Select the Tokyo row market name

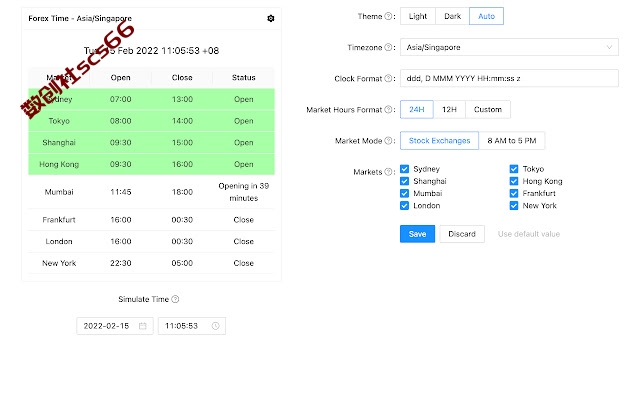[x=59, y=121]
